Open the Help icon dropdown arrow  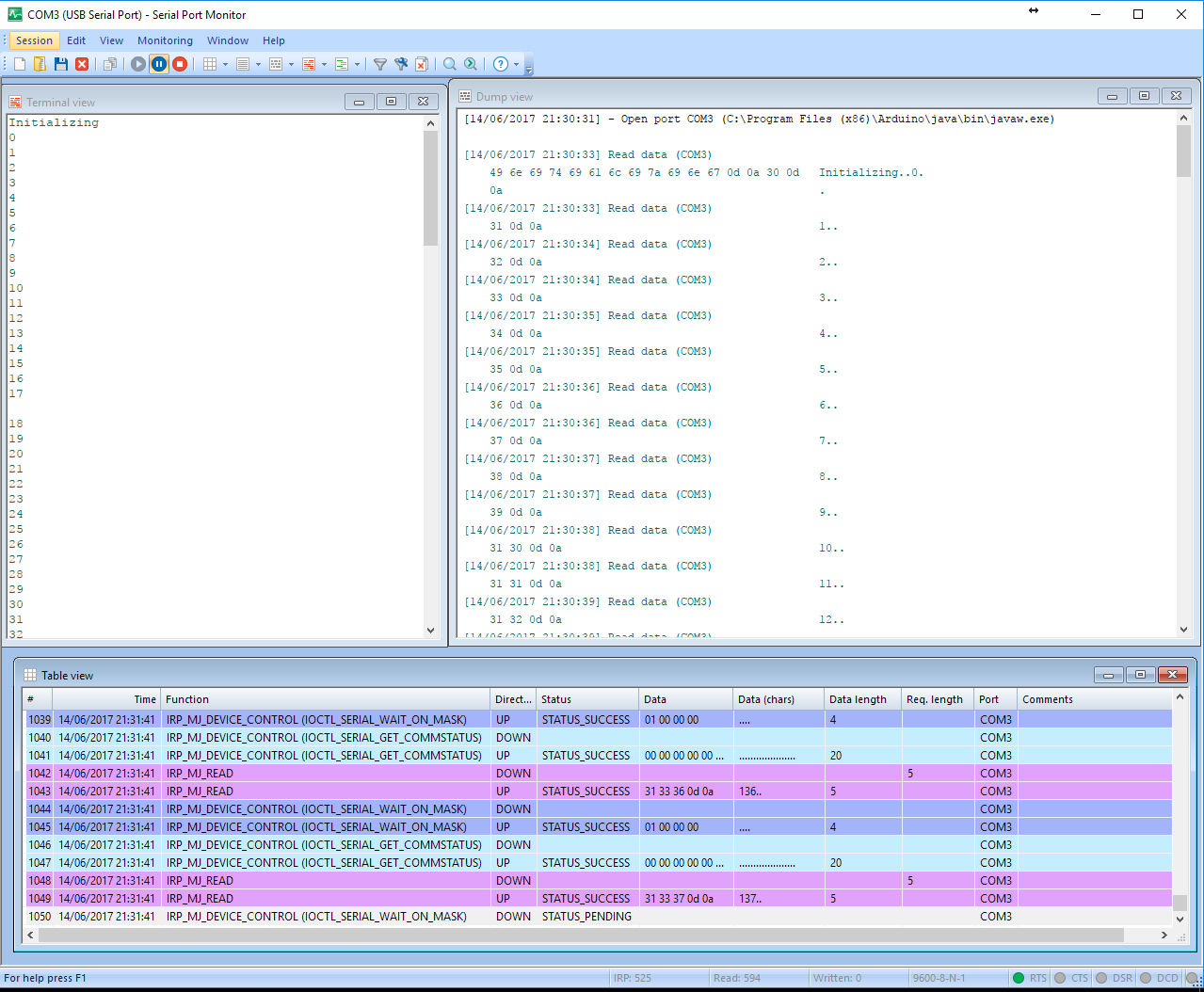pos(516,65)
